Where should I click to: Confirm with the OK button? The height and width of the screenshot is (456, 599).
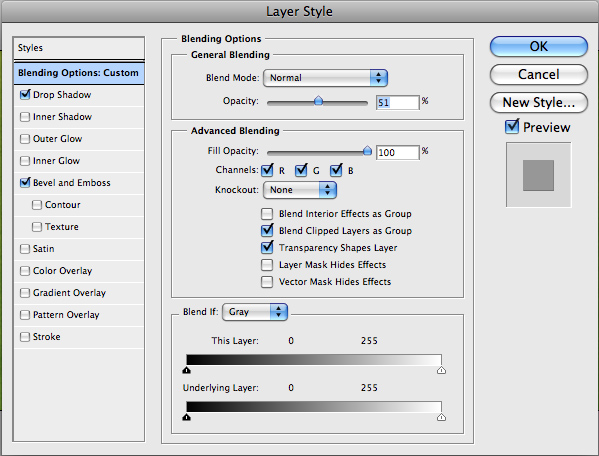tap(539, 47)
